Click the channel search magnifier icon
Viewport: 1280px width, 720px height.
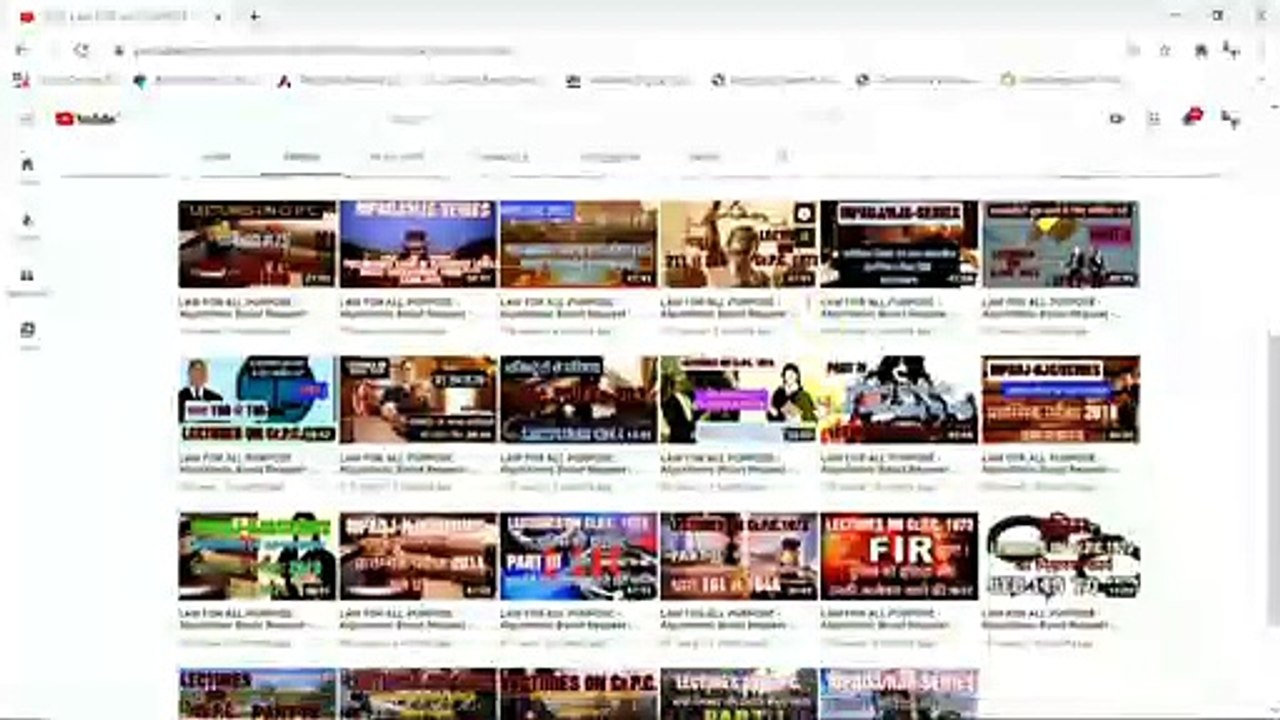(782, 156)
